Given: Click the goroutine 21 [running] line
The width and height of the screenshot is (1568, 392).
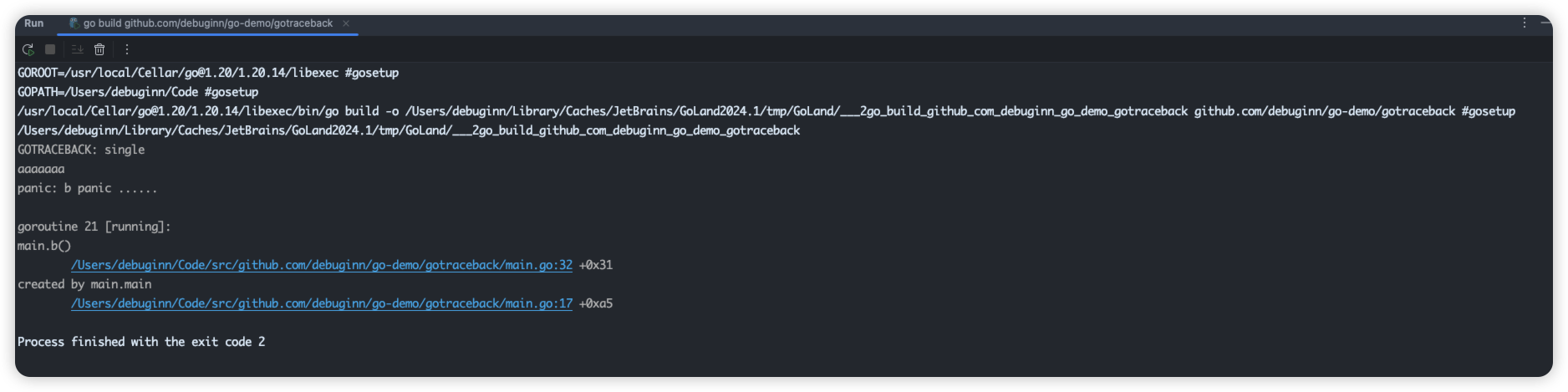Looking at the screenshot, I should click(x=94, y=227).
